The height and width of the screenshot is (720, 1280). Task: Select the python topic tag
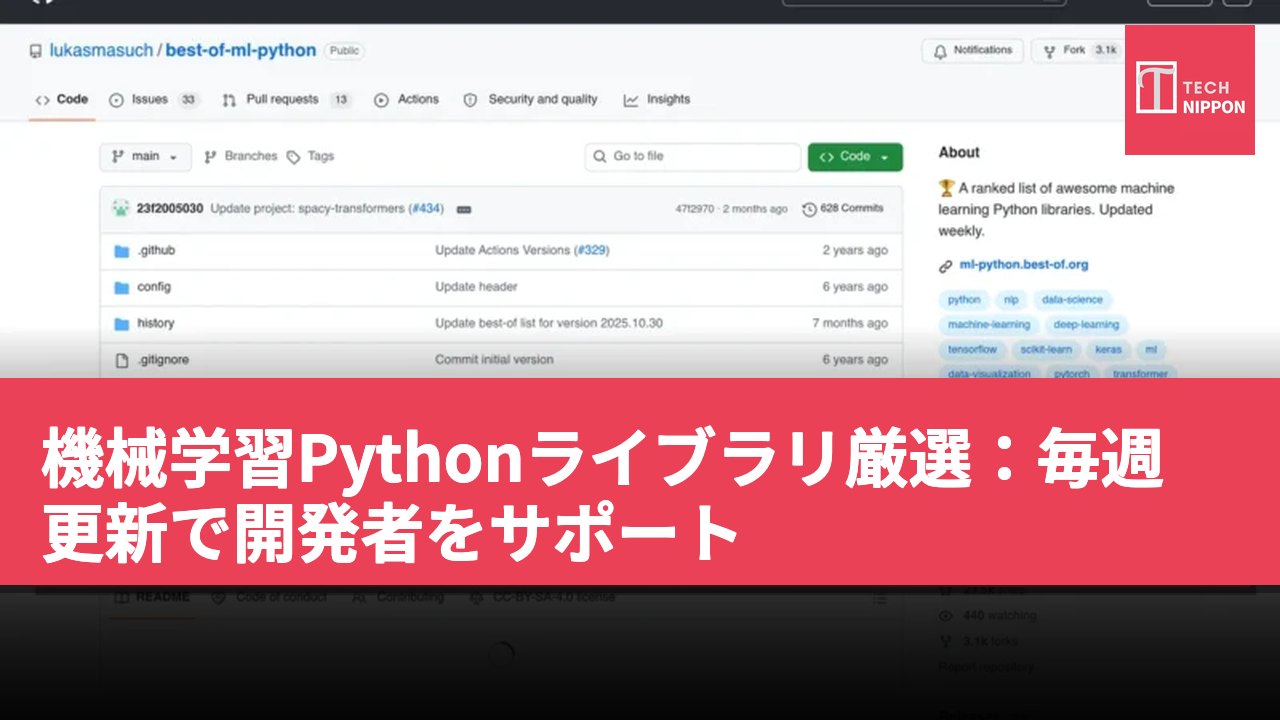click(964, 300)
